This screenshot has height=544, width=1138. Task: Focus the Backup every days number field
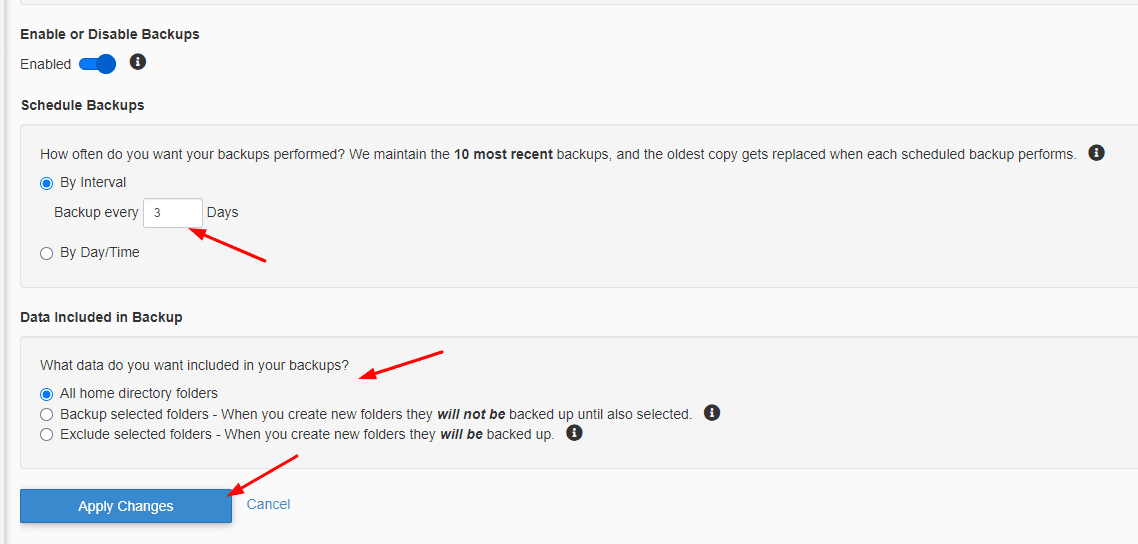[172, 213]
